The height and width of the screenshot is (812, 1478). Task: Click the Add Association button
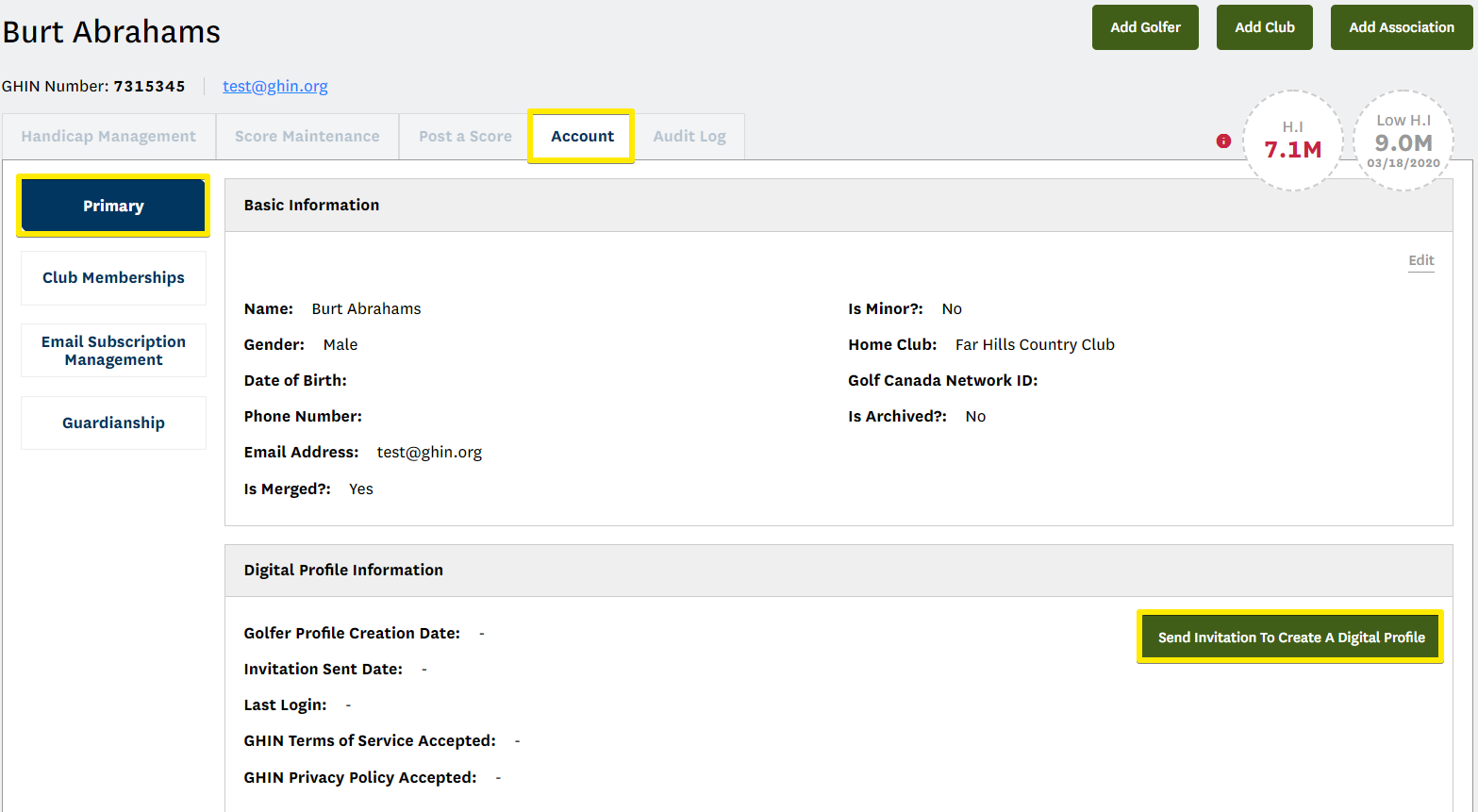(x=1402, y=27)
